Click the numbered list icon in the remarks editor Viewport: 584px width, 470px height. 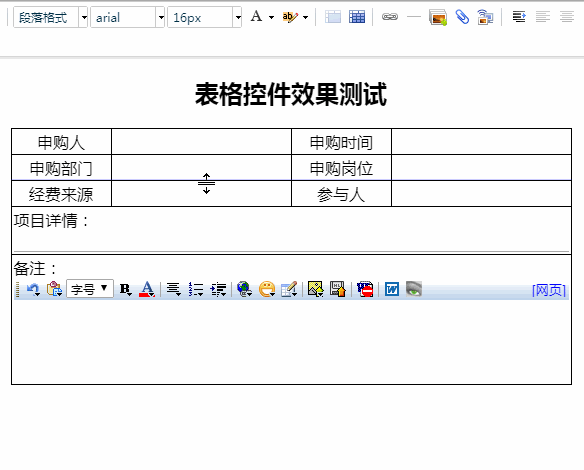196,289
